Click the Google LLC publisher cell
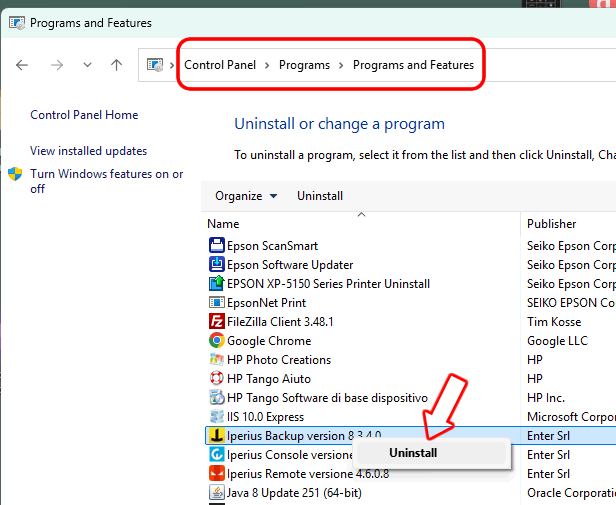616x505 pixels. pyautogui.click(x=557, y=341)
